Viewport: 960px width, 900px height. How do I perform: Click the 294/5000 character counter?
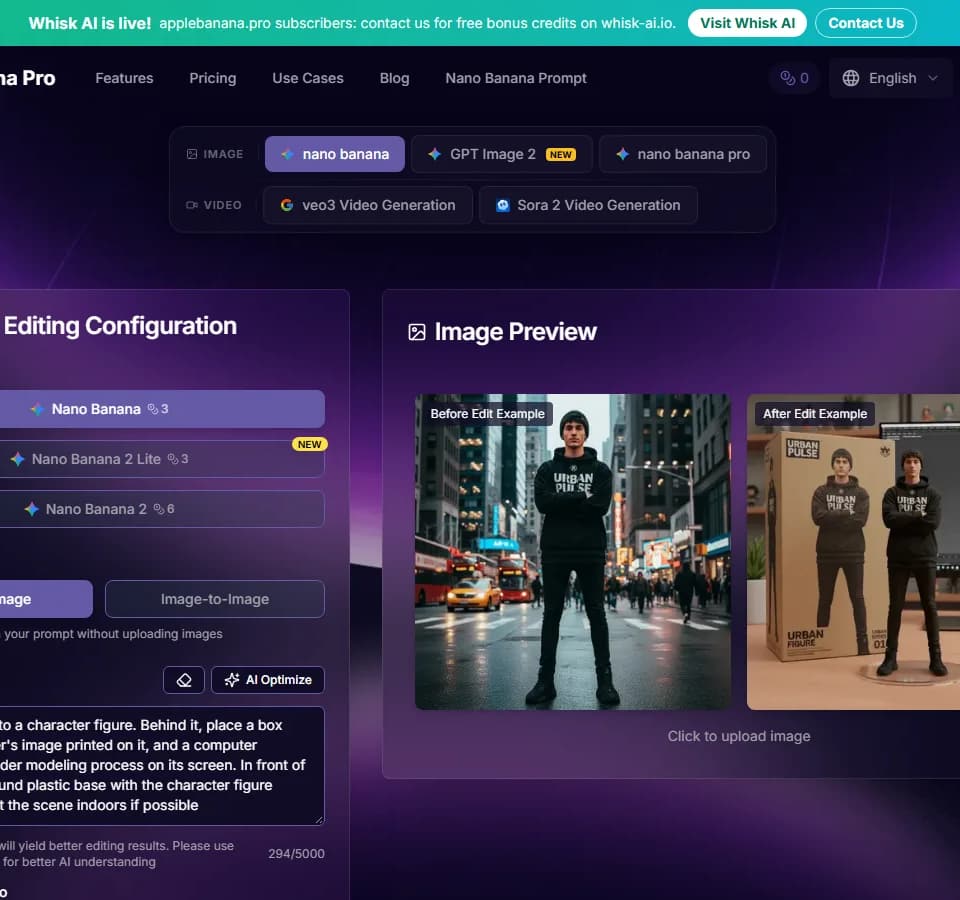tap(296, 853)
